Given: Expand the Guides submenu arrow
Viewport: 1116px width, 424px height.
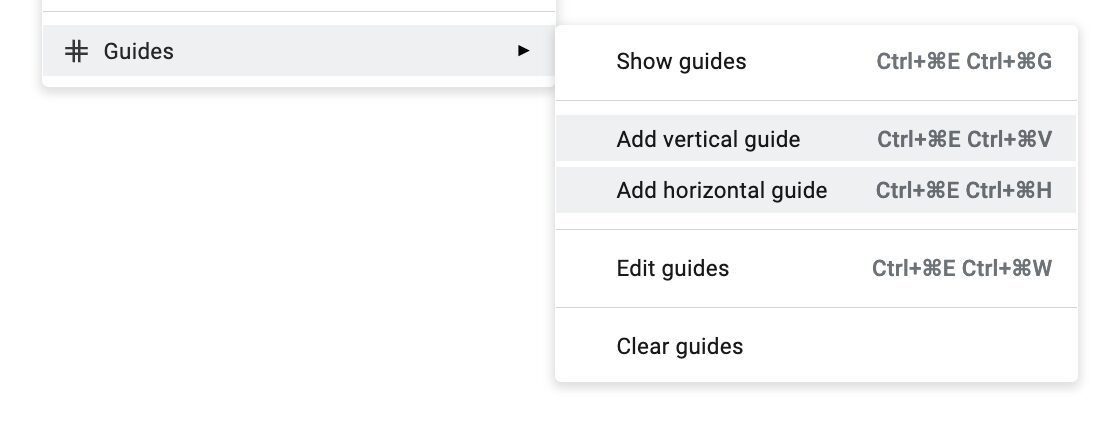Looking at the screenshot, I should [524, 51].
